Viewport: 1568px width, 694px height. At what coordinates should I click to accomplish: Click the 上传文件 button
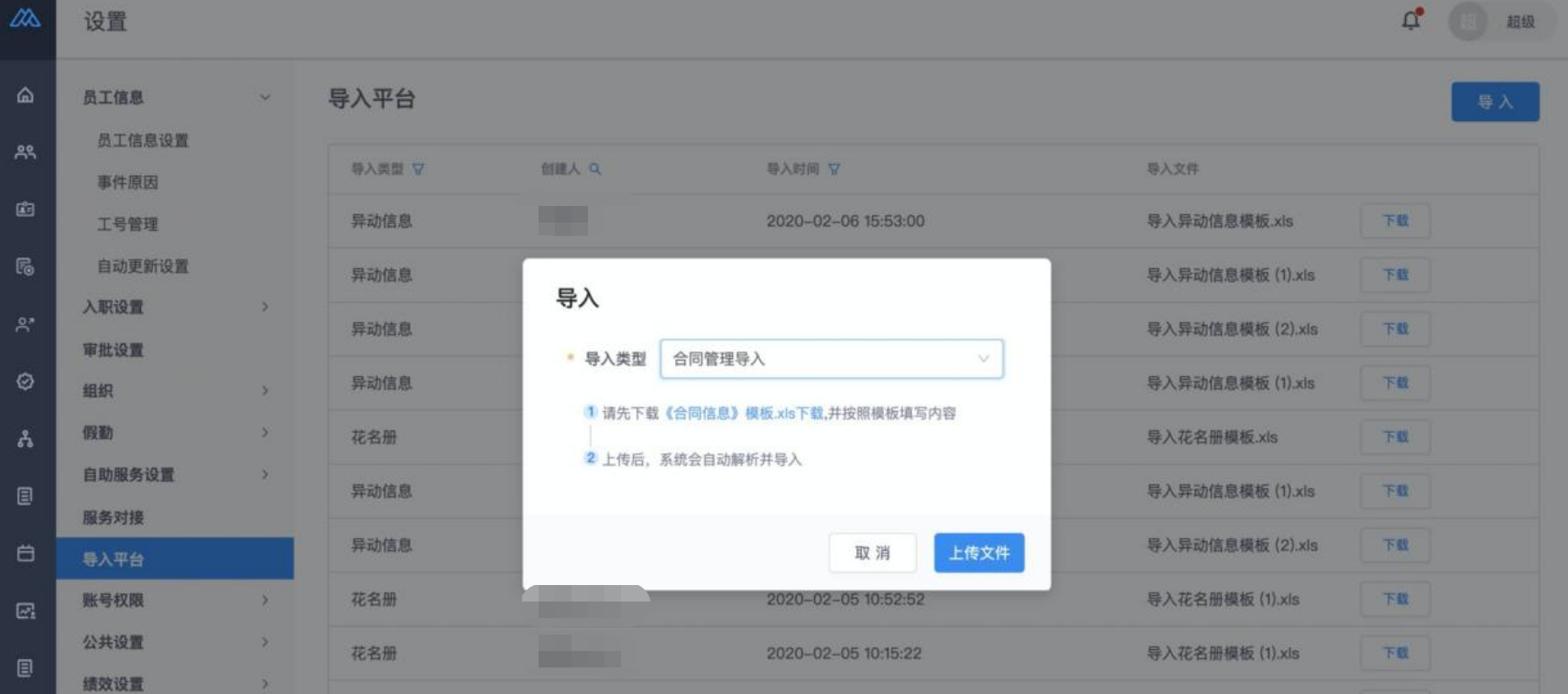pos(979,553)
